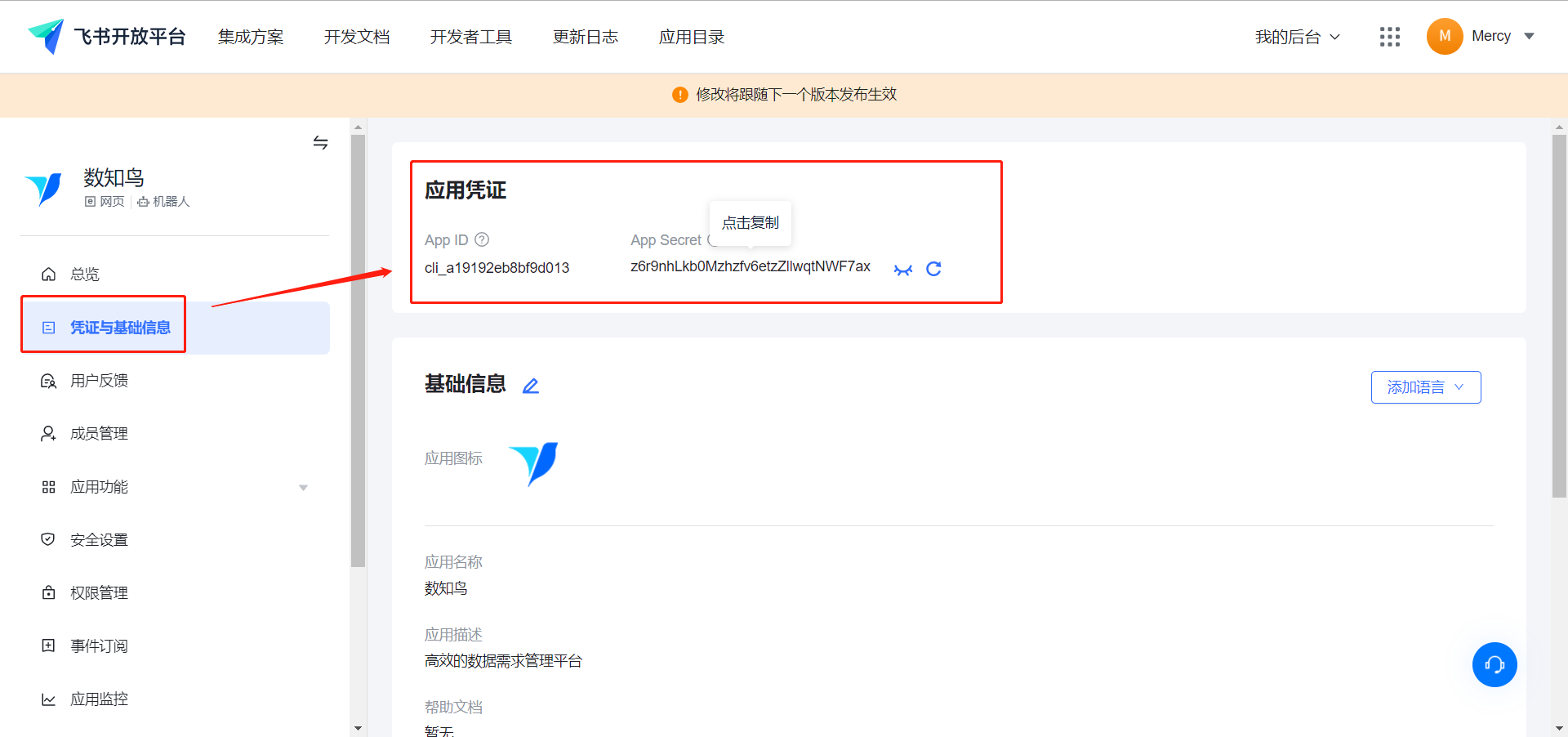
Task: Open 权限管理 sidebar item
Action: 175,593
